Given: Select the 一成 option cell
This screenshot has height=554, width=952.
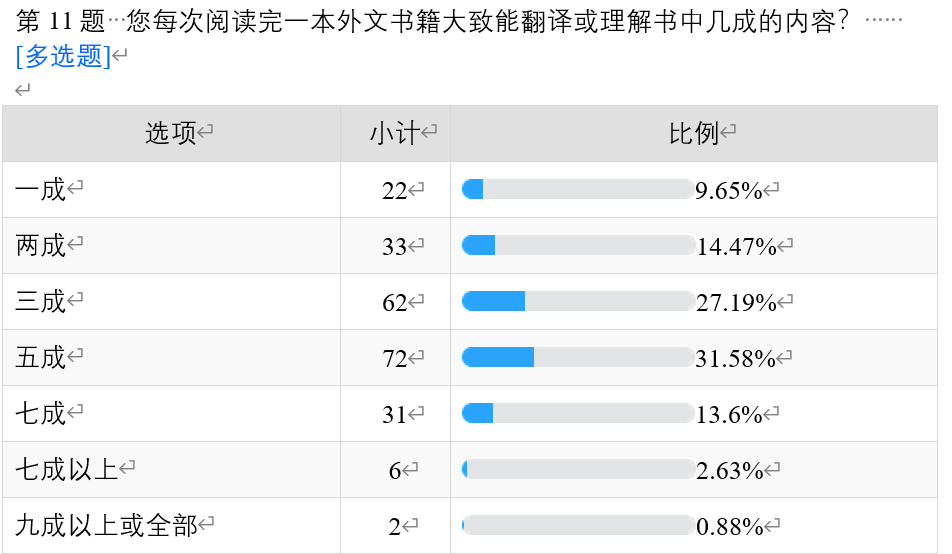Looking at the screenshot, I should tap(41, 189).
